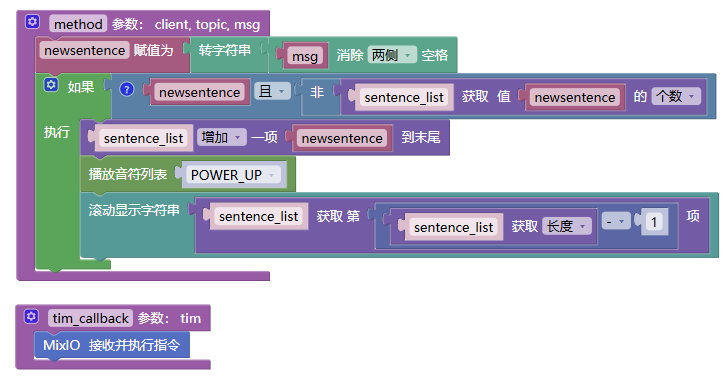The width and height of the screenshot is (725, 379).
Task: Select newsentence variable beside the question mark
Action: click(x=199, y=92)
